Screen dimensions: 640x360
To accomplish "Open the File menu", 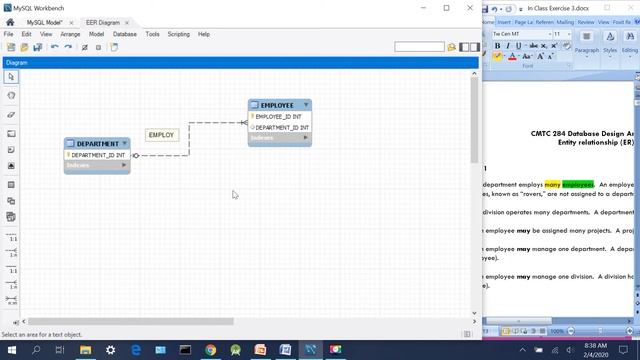I will 9,34.
